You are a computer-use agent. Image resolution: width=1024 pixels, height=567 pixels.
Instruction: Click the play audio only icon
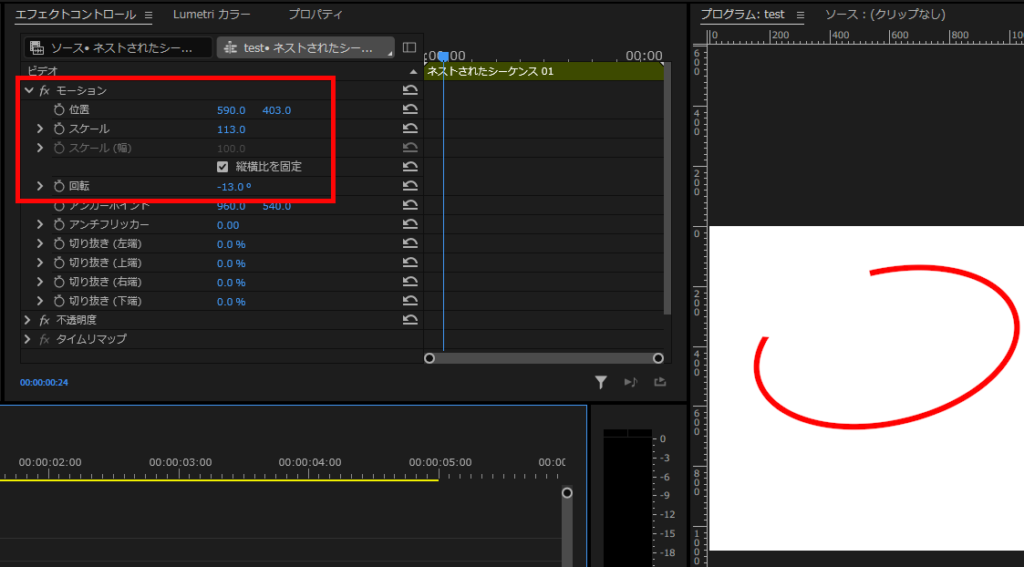(630, 382)
